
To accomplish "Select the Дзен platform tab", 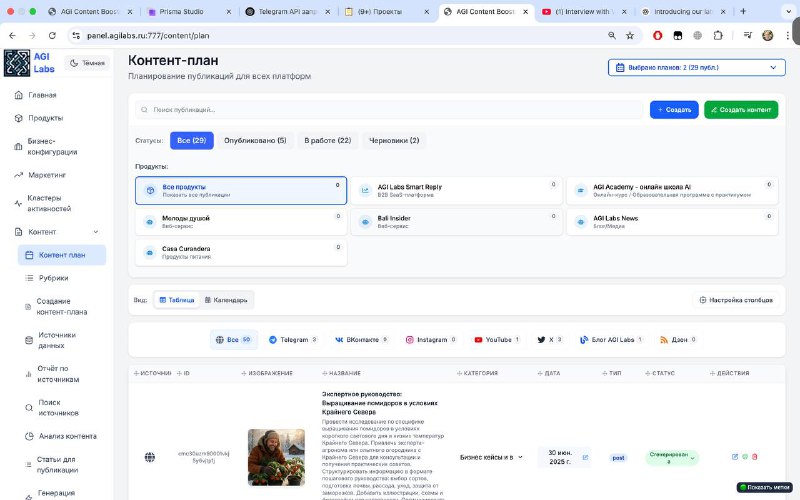I will pyautogui.click(x=678, y=339).
